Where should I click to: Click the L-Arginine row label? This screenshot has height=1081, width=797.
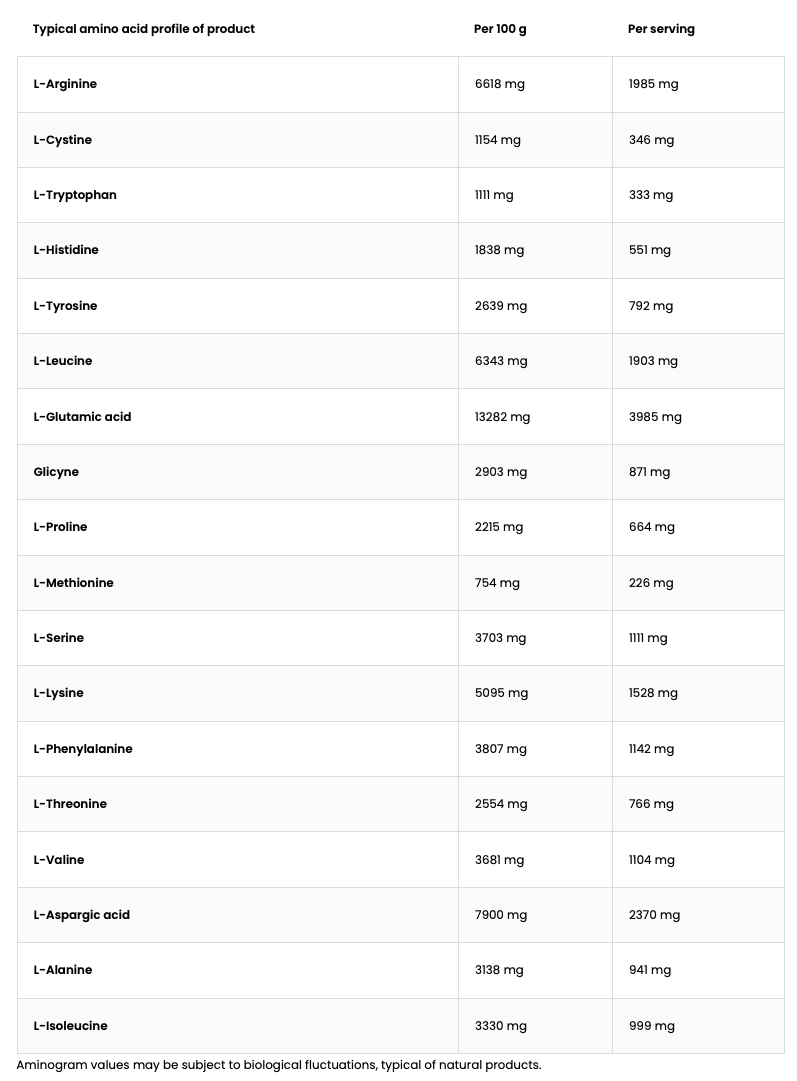(65, 84)
